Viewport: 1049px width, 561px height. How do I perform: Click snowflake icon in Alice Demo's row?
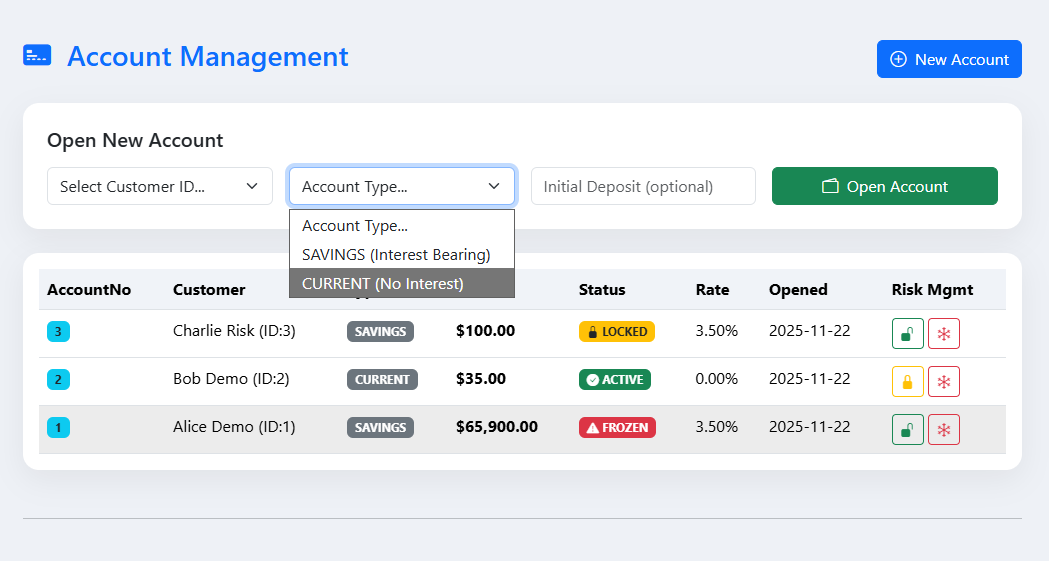[x=943, y=429]
